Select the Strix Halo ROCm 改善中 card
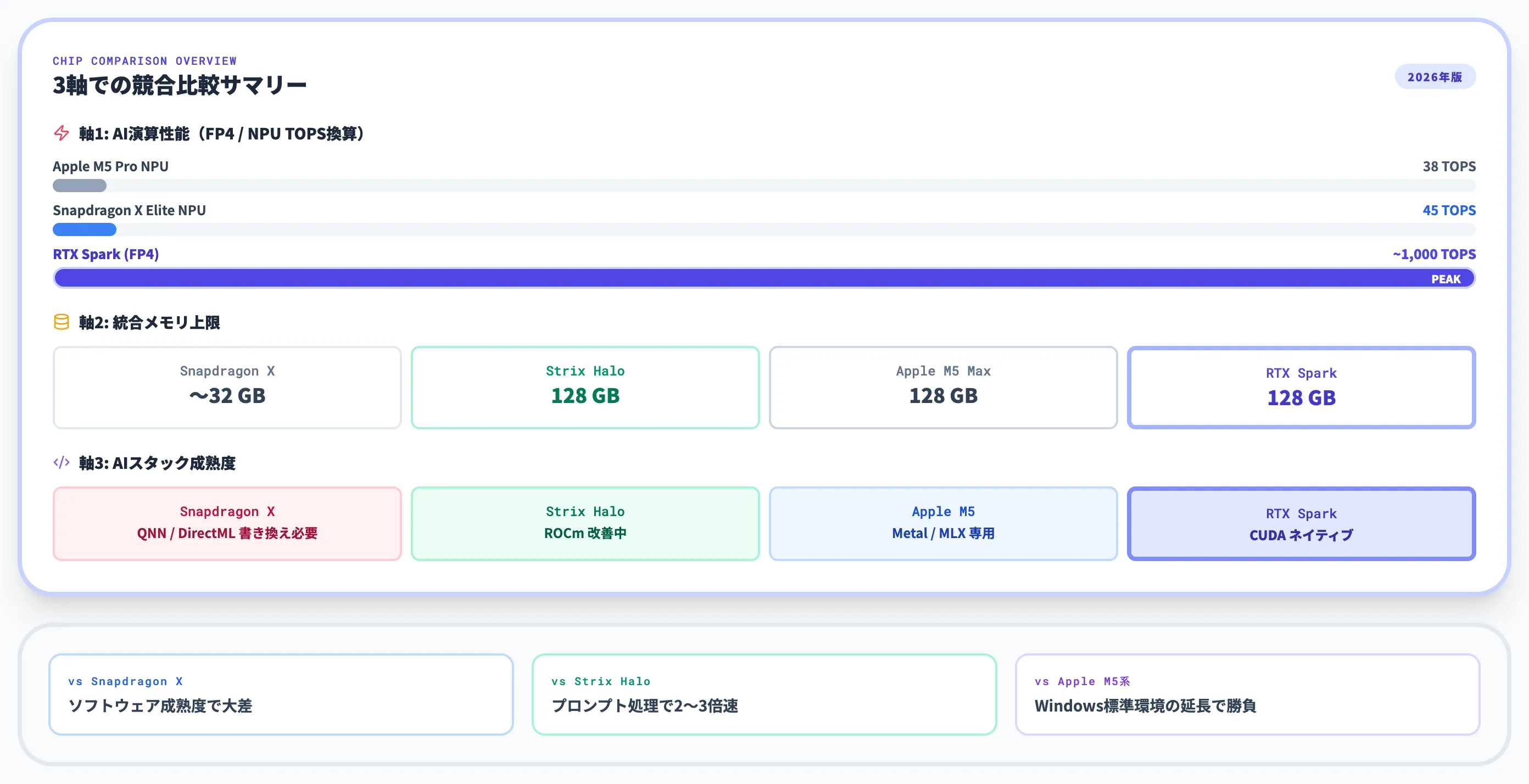 pyautogui.click(x=585, y=523)
